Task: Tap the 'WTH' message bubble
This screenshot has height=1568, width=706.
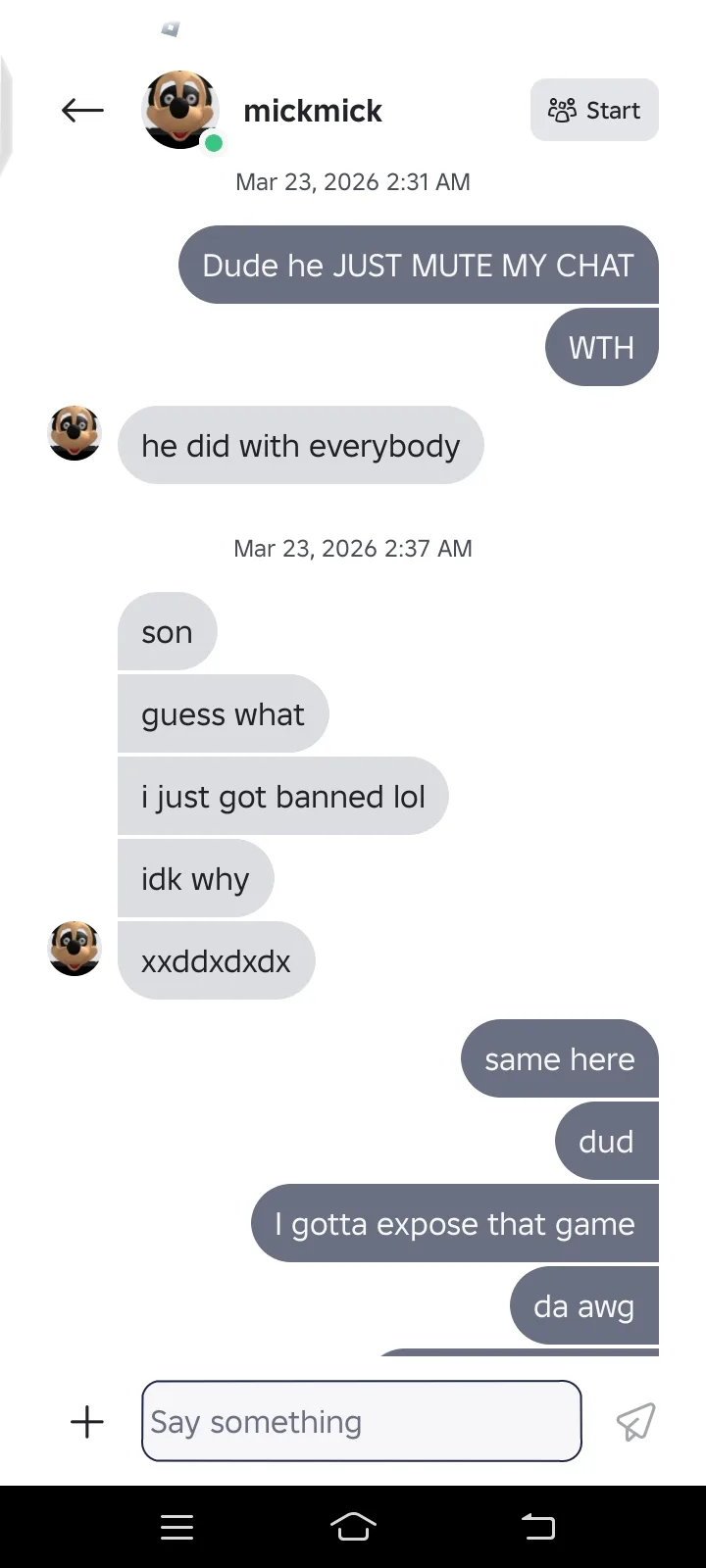Action: coord(602,347)
